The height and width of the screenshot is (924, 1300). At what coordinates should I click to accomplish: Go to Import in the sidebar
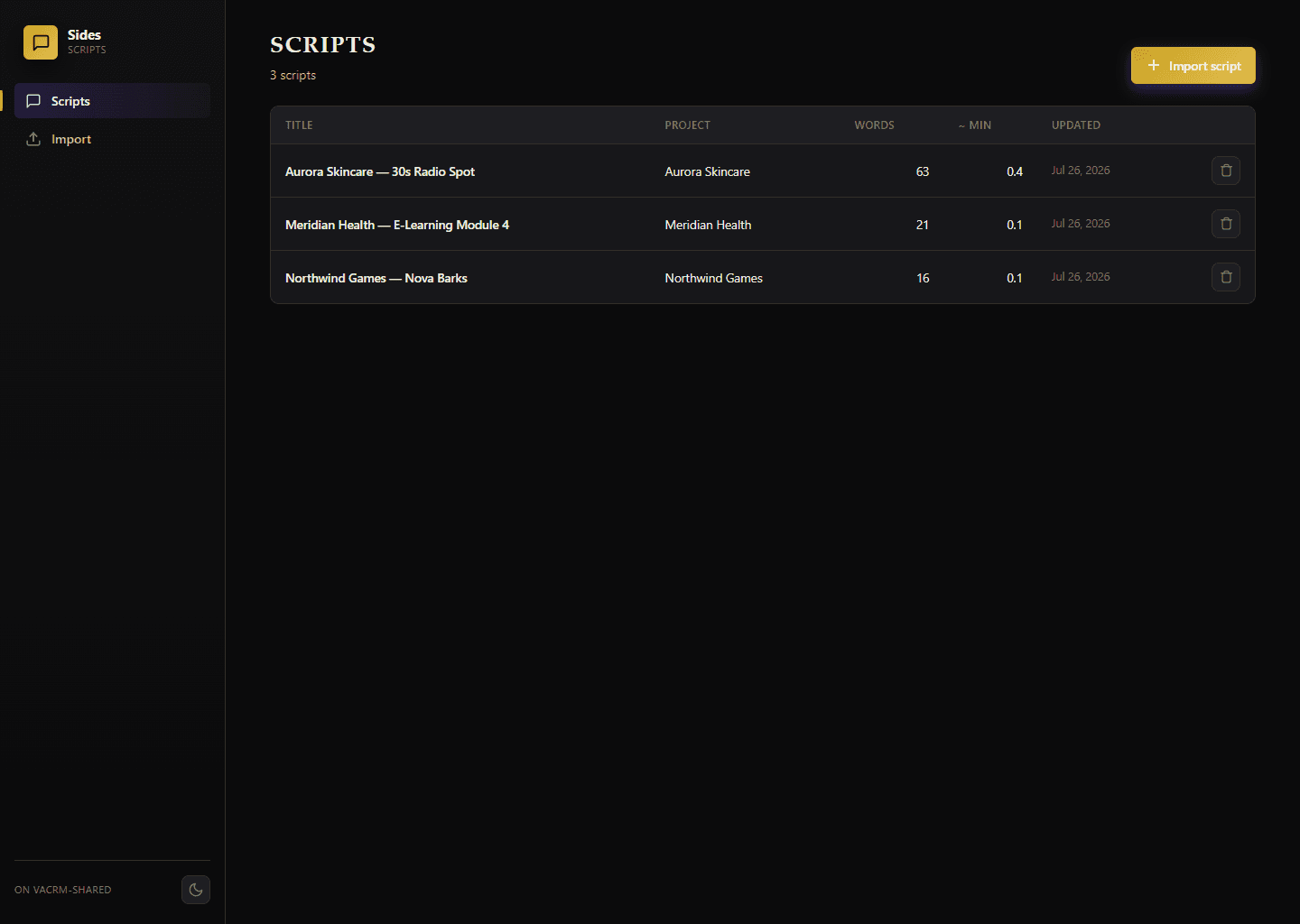point(112,139)
